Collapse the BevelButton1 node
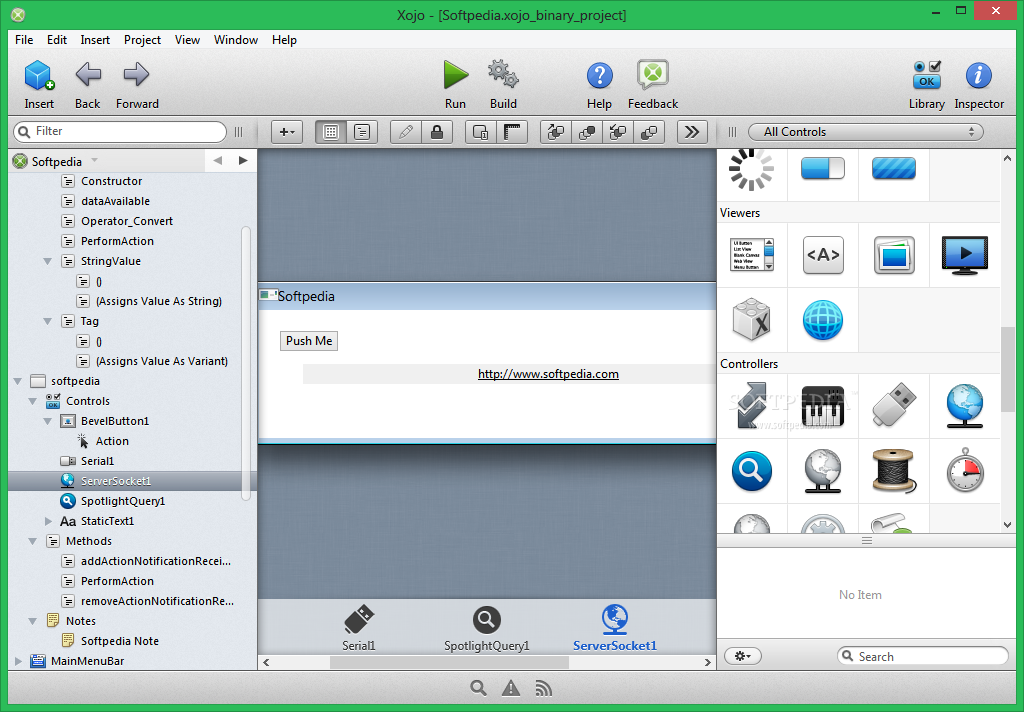 coord(48,421)
